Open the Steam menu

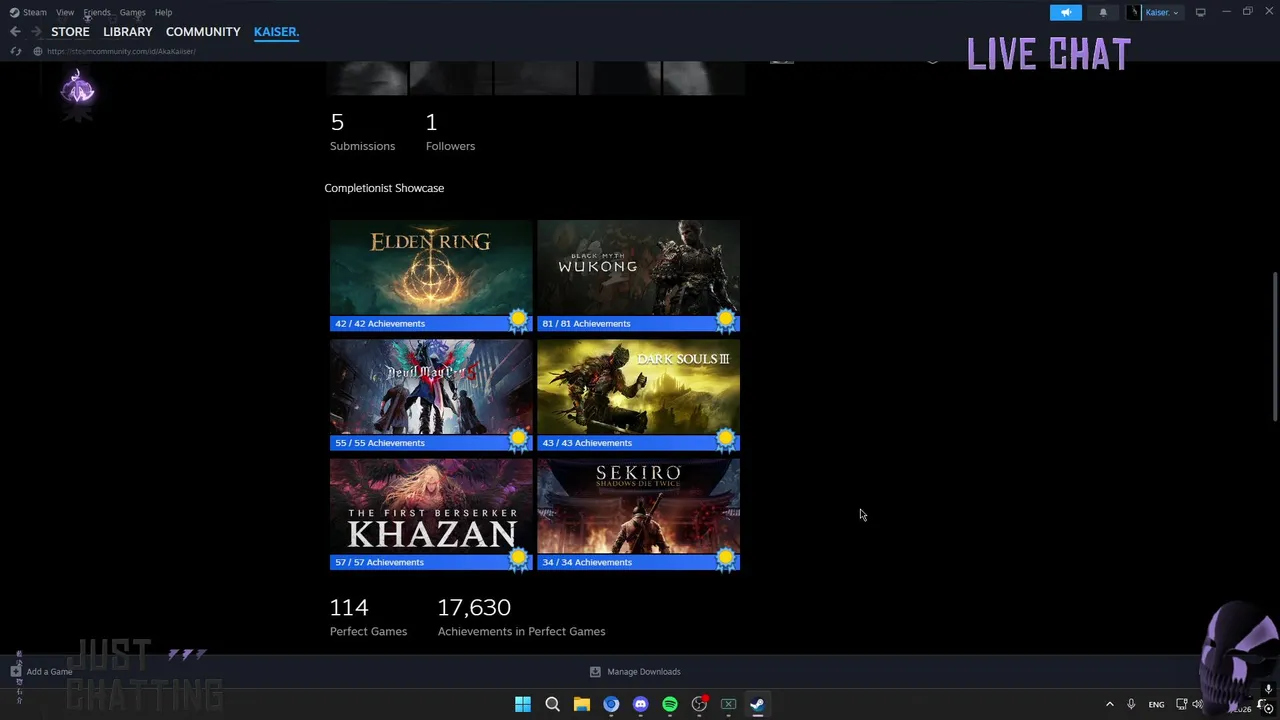pyautogui.click(x=28, y=12)
